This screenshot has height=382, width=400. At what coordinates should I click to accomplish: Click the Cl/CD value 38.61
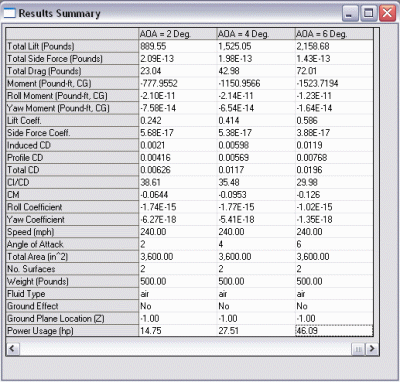(x=178, y=182)
